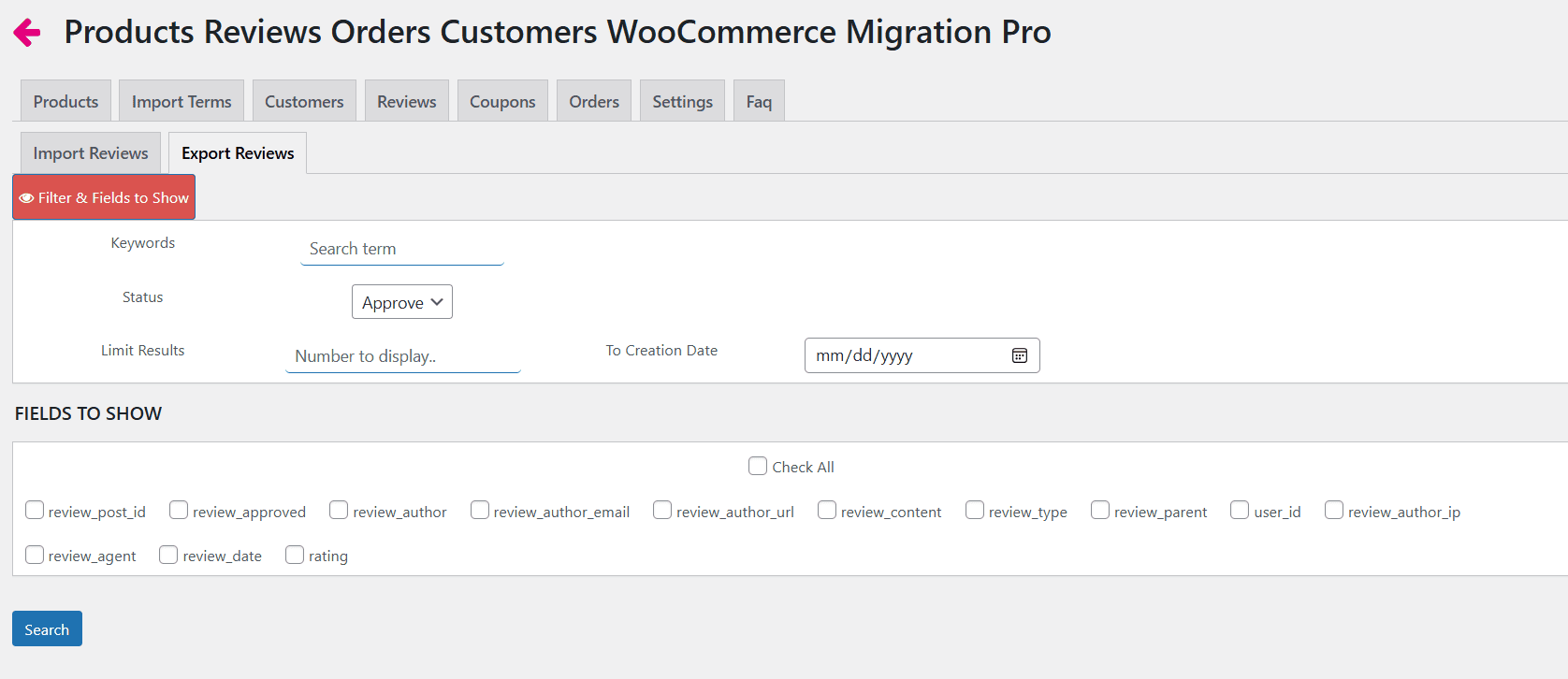This screenshot has width=1568, height=679.
Task: Select the Reviews tab
Action: (407, 101)
